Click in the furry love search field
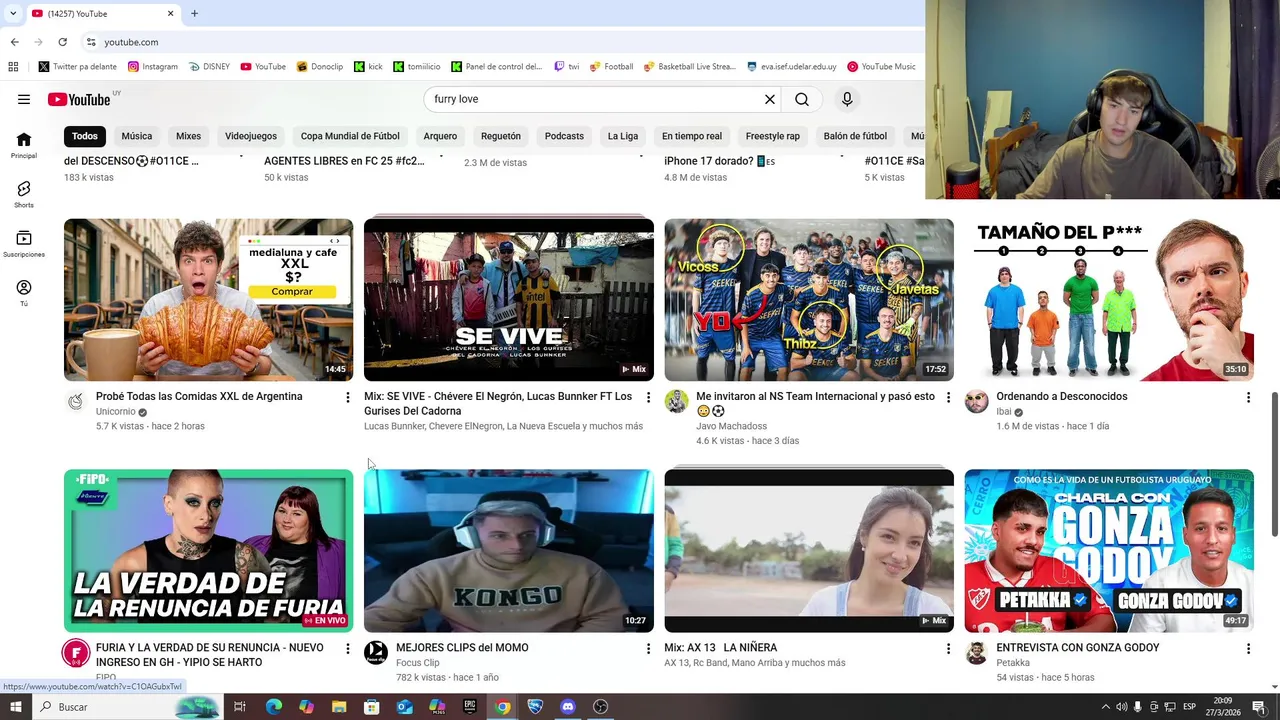Viewport: 1280px width, 720px height. (590, 99)
